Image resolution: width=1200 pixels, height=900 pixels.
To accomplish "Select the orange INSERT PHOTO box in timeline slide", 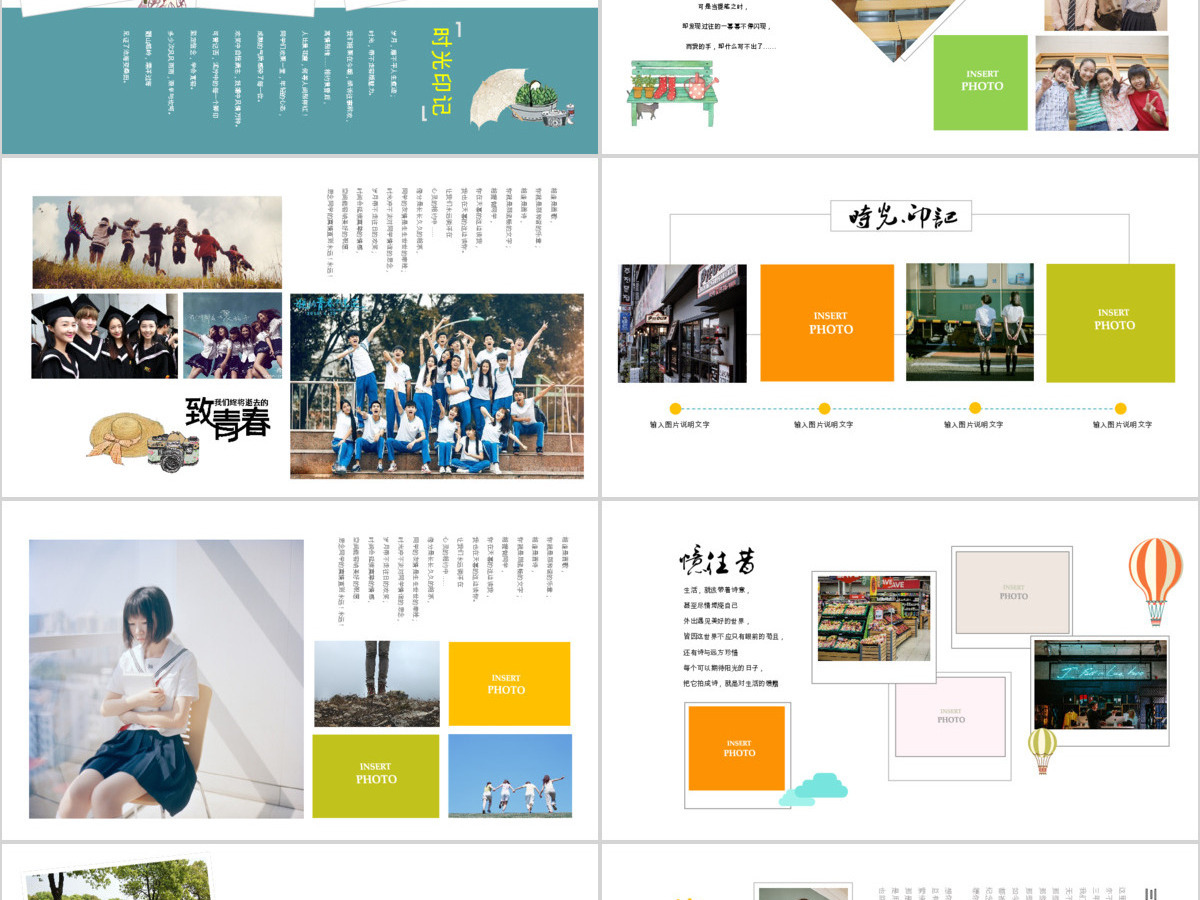I will (827, 323).
